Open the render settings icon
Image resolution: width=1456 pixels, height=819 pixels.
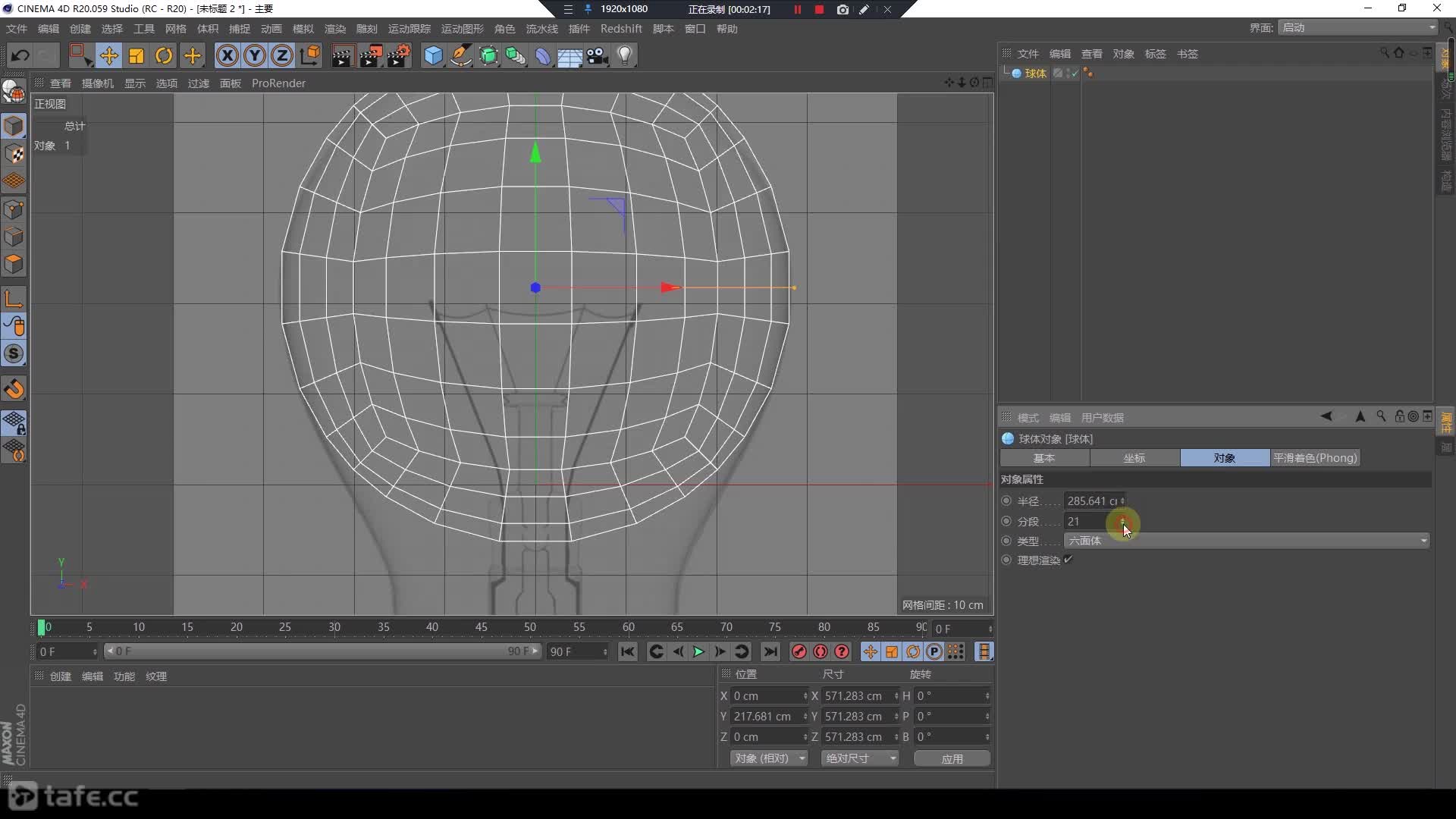pos(399,55)
